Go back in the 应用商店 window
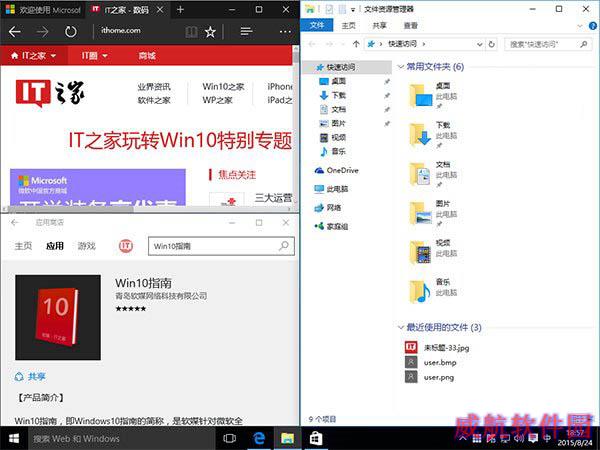This screenshot has width=600, height=450. [15, 222]
